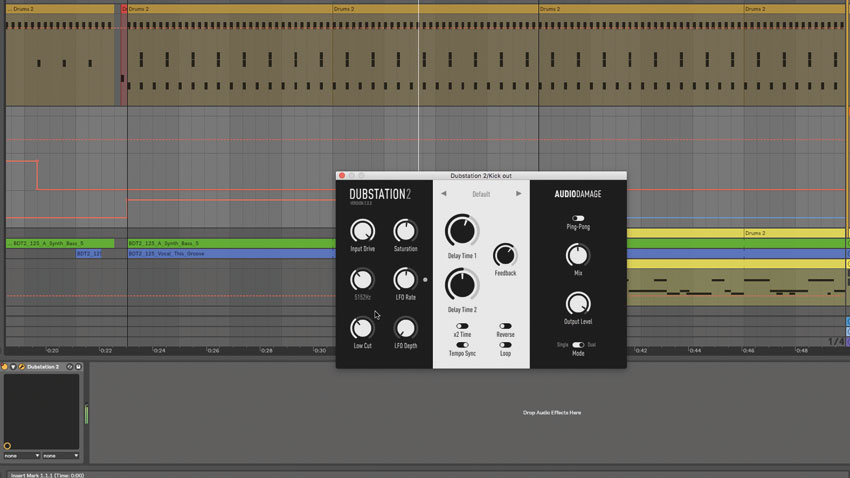This screenshot has height=478, width=850.
Task: Click the 0:28 time ruler marker
Action: point(266,351)
